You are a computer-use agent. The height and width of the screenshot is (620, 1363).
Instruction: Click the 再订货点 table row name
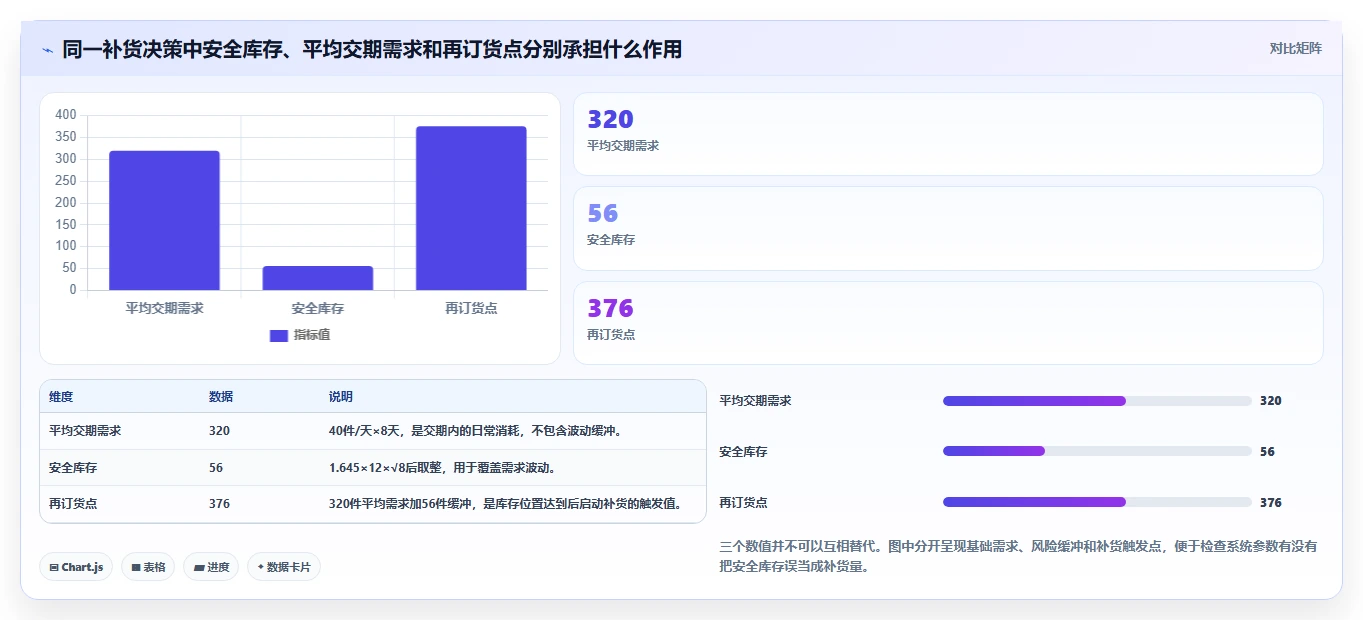point(73,504)
